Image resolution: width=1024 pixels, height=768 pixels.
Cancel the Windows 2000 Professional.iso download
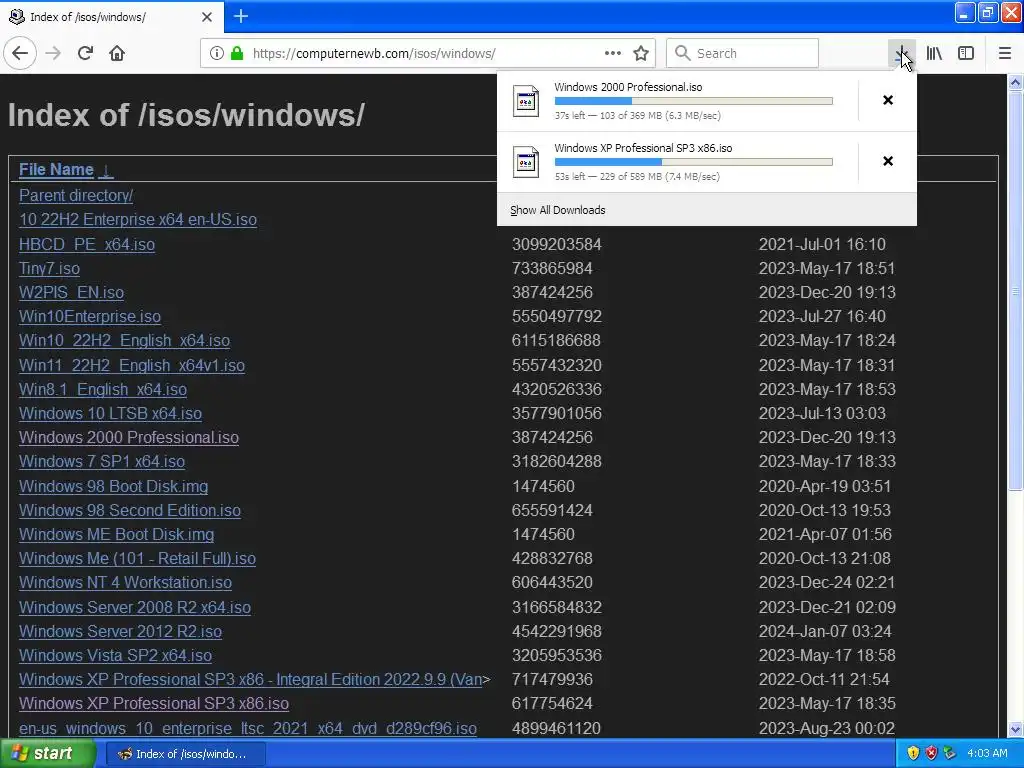(888, 100)
